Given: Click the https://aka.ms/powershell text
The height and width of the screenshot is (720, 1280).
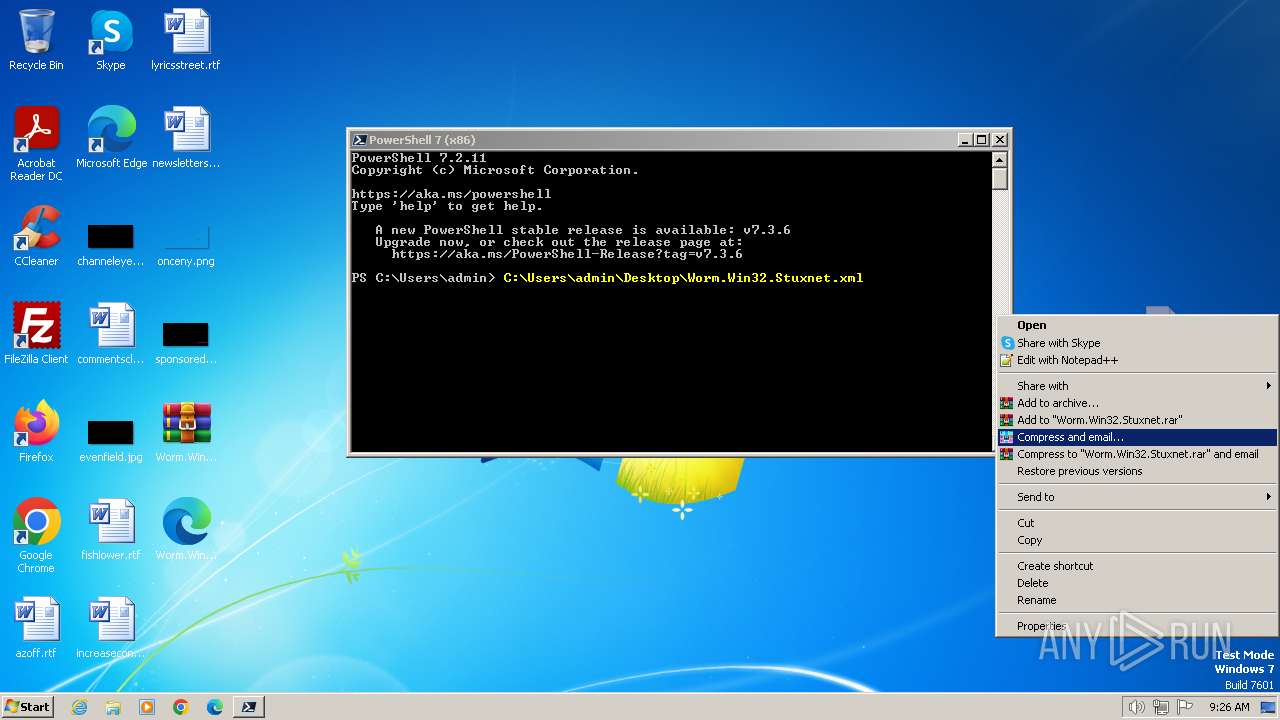Looking at the screenshot, I should point(451,194).
